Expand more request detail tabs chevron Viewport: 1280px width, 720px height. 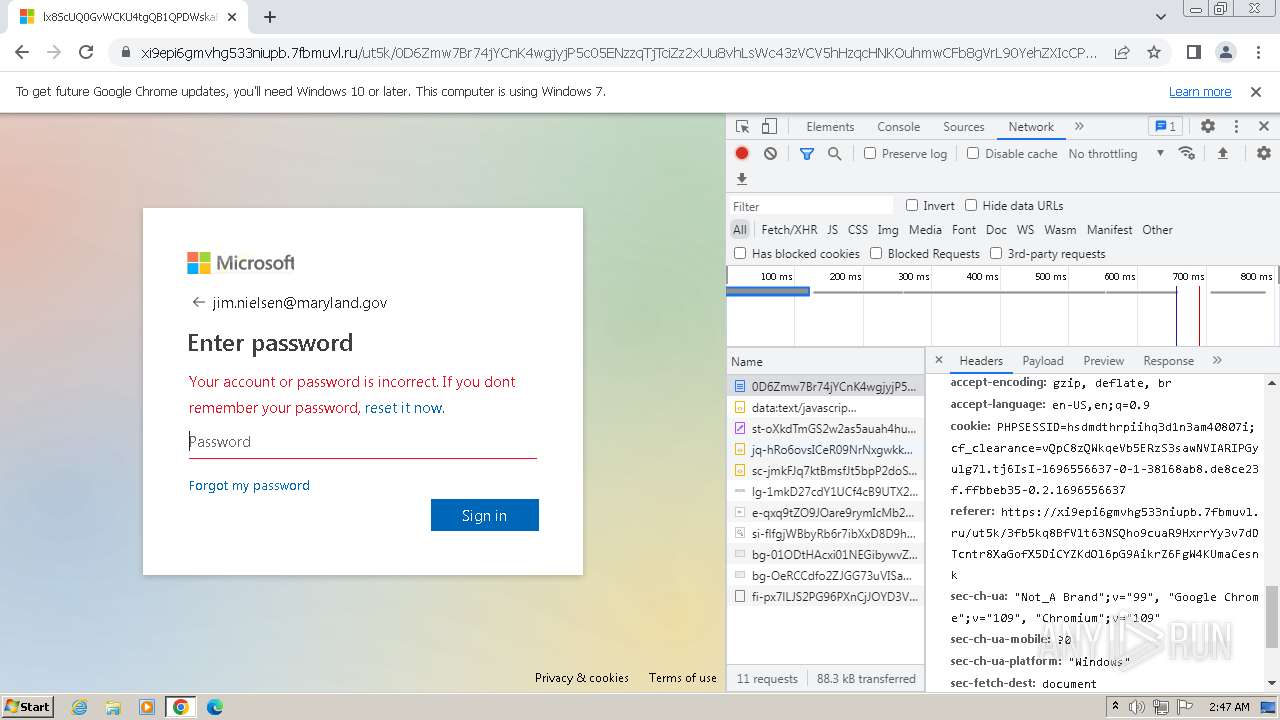click(x=1217, y=361)
